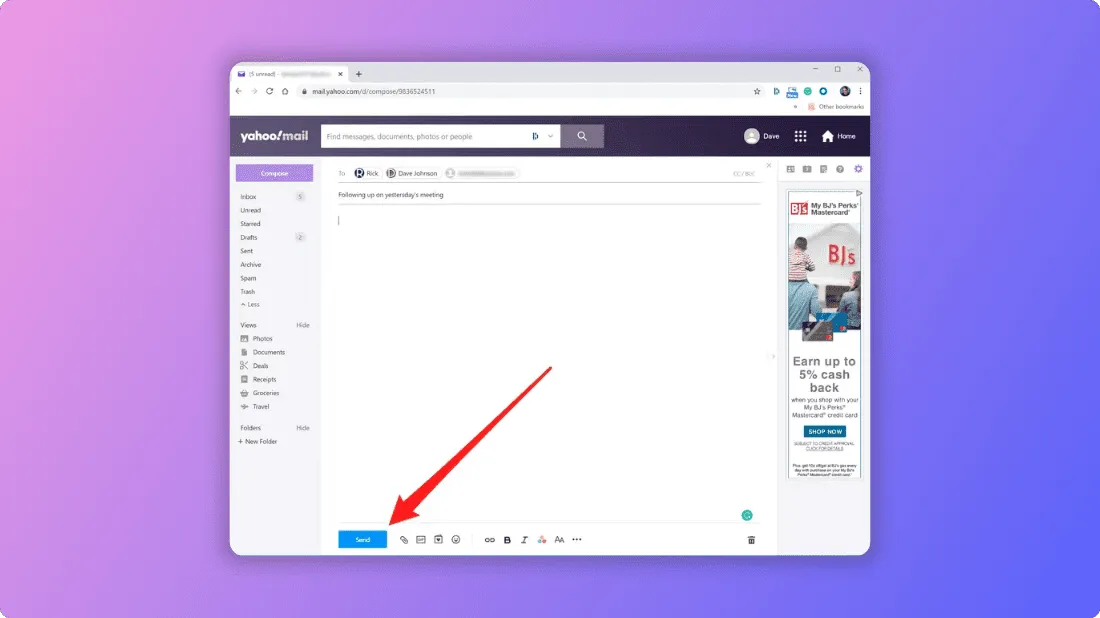Viewport: 1100px width, 618px height.
Task: Open the Yahoo apps grid icon
Action: click(800, 136)
